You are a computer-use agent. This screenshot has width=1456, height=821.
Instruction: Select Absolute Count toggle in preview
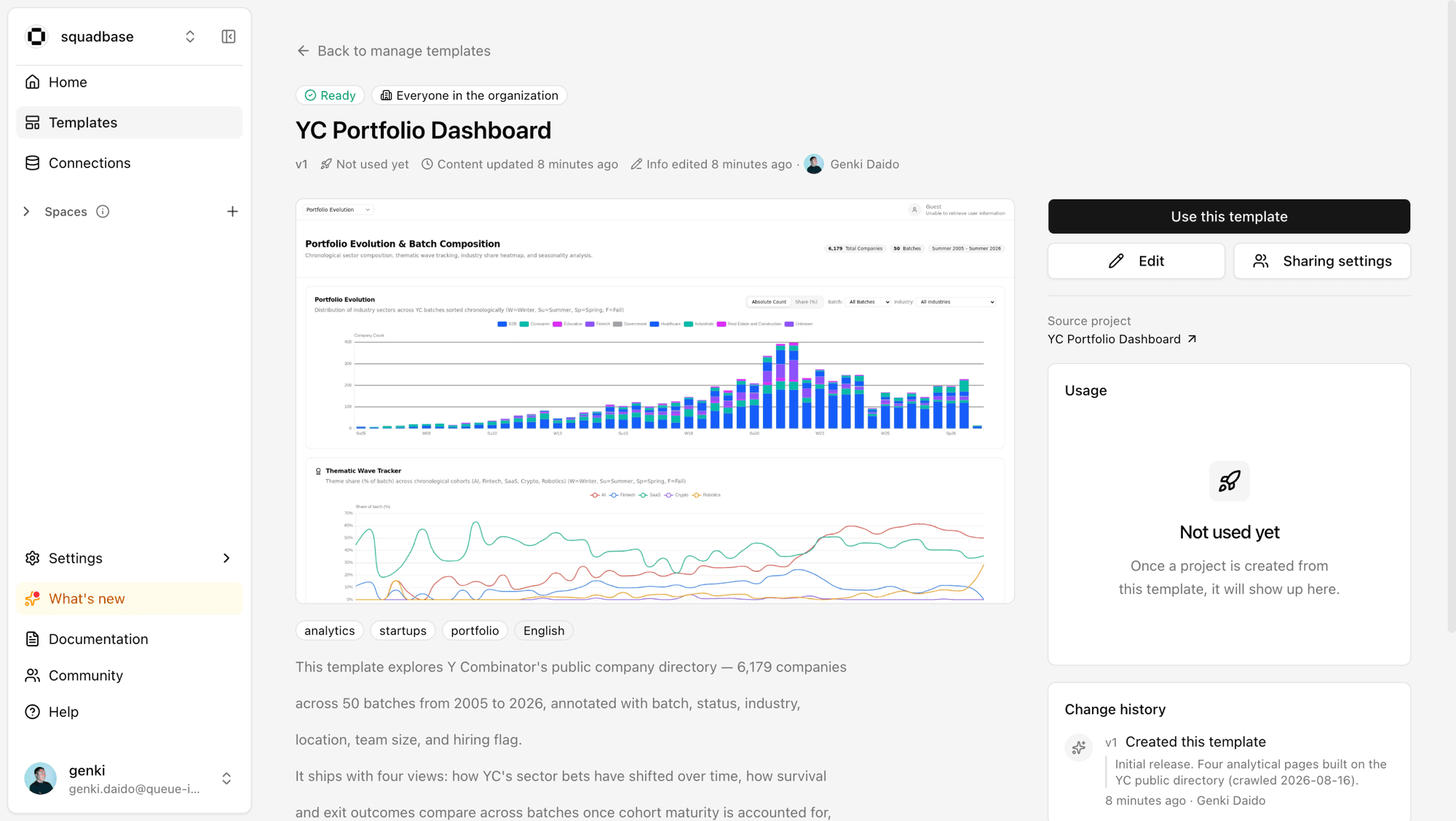click(769, 302)
